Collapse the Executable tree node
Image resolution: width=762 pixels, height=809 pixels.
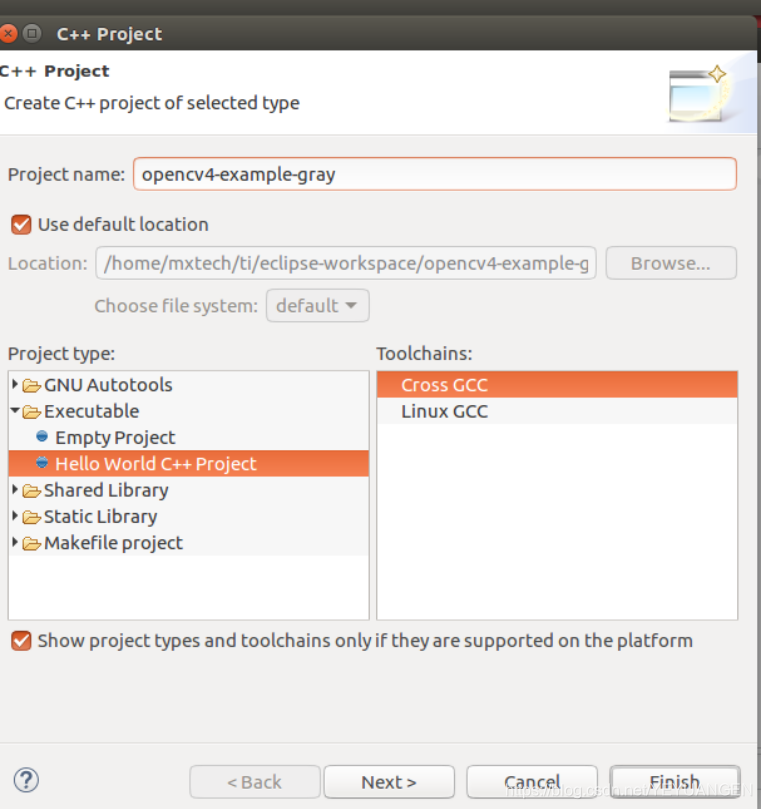point(14,411)
